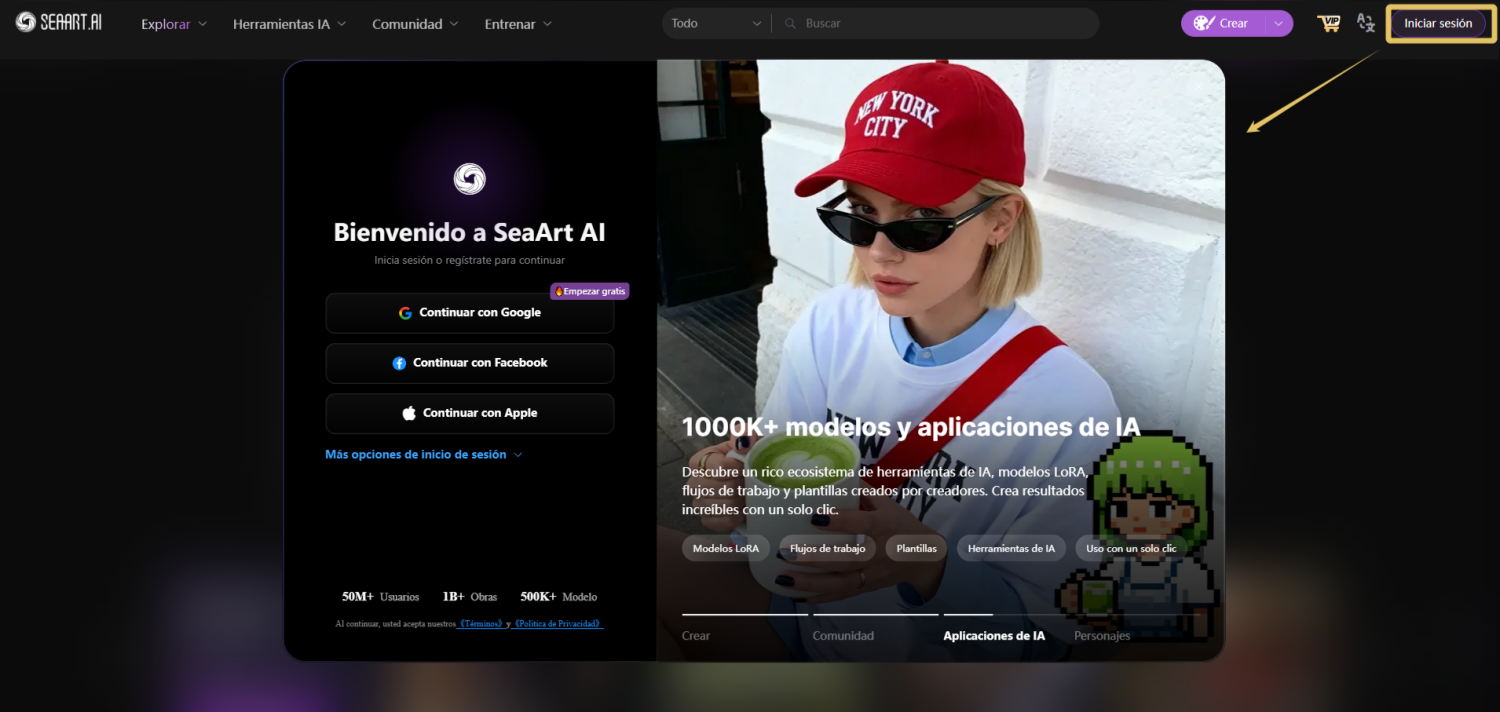Continue with Apple sign-in
The width and height of the screenshot is (1500, 712).
tap(469, 413)
